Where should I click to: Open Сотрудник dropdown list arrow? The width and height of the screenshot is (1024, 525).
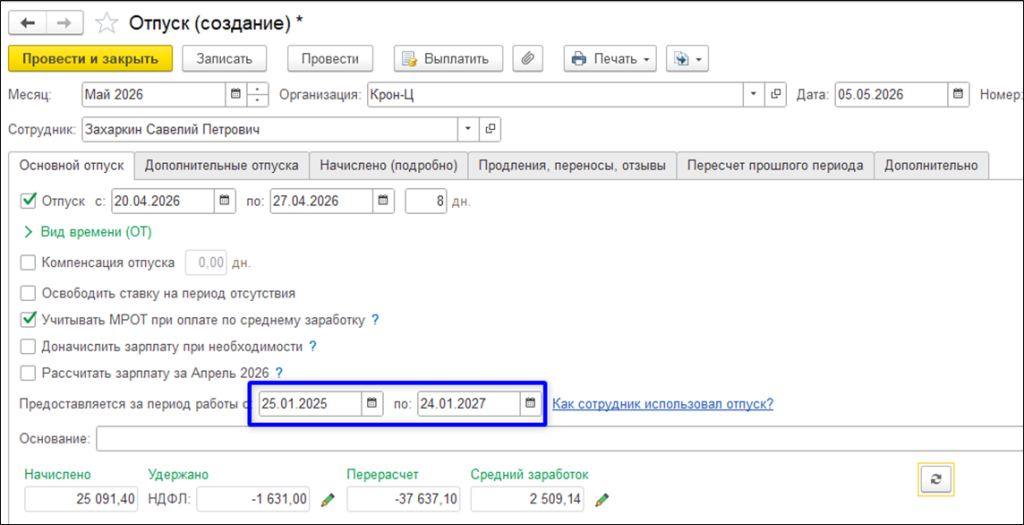click(x=468, y=129)
